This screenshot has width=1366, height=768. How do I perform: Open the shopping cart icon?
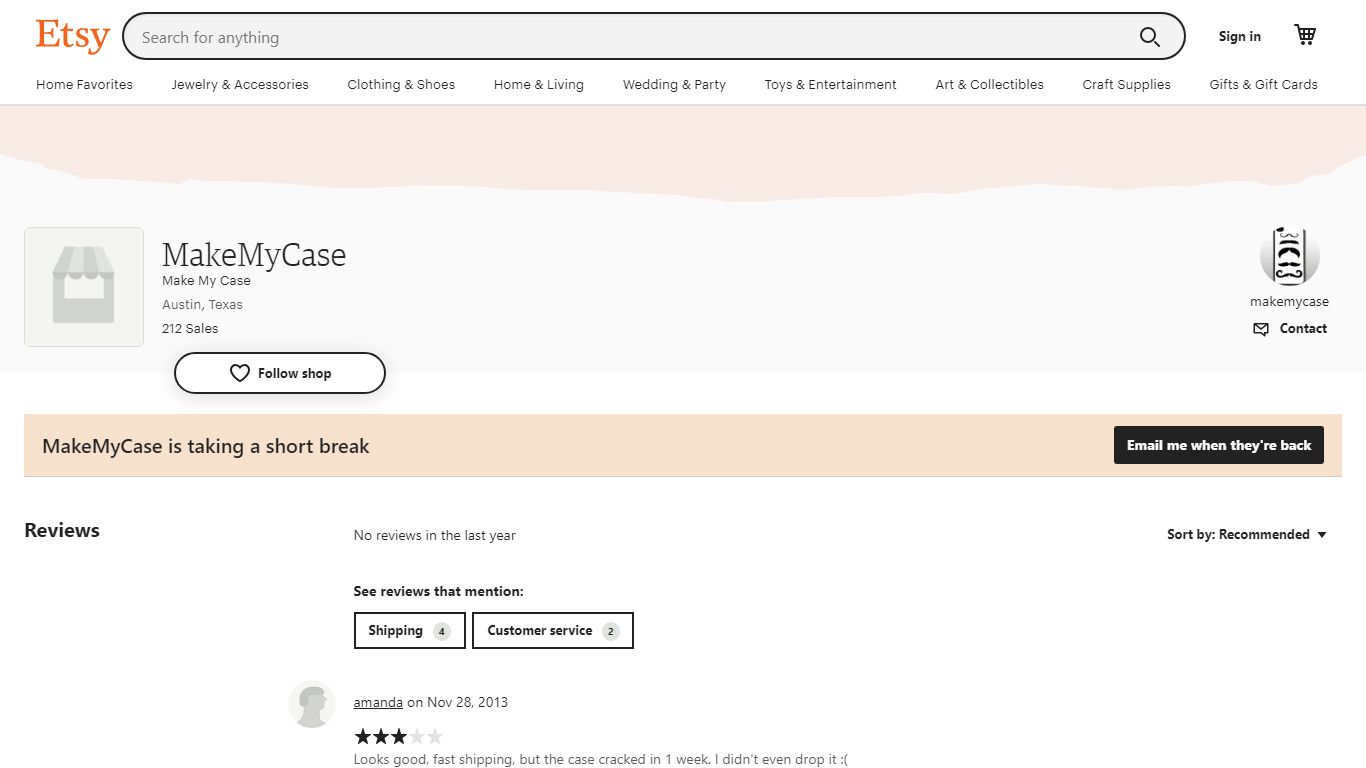coord(1305,35)
